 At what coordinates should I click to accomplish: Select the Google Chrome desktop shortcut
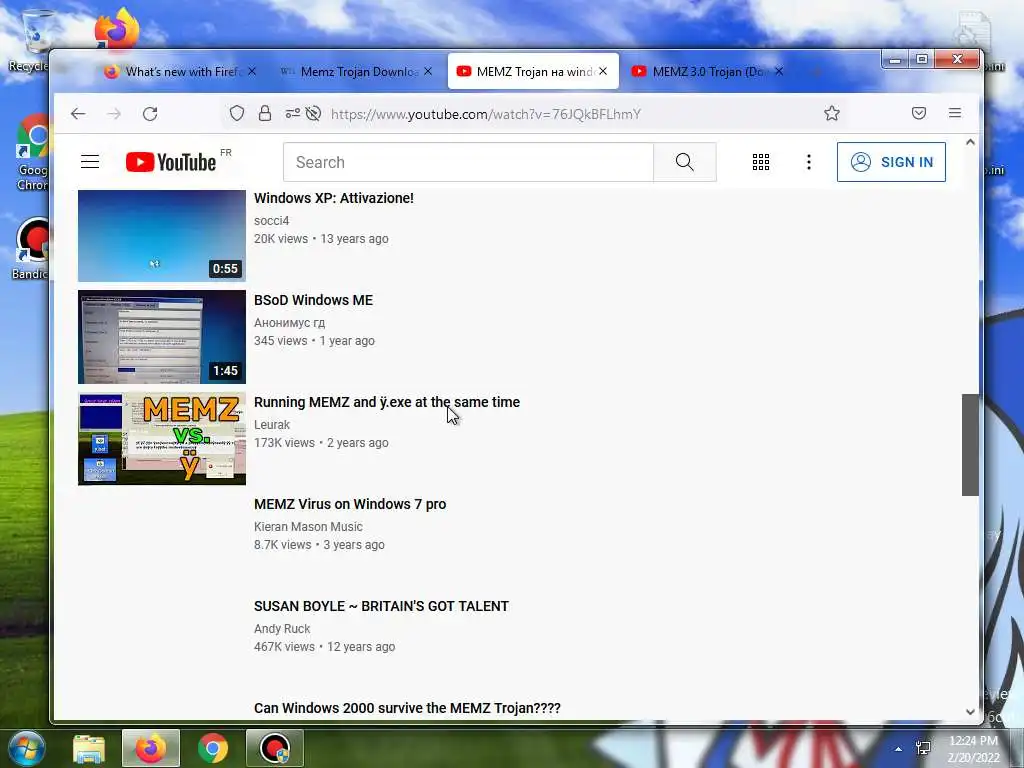point(31,154)
